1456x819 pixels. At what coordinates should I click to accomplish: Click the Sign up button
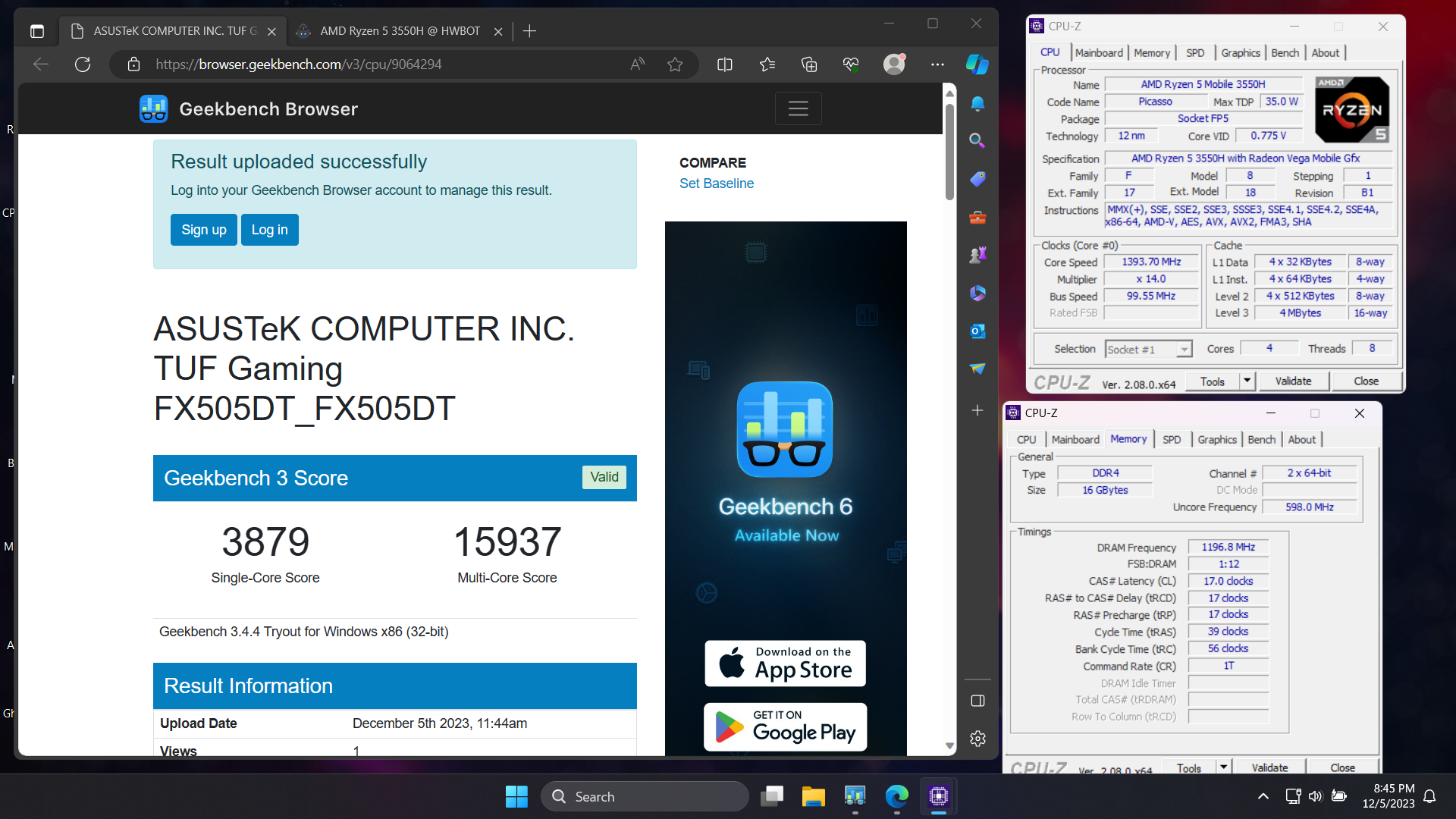tap(204, 230)
